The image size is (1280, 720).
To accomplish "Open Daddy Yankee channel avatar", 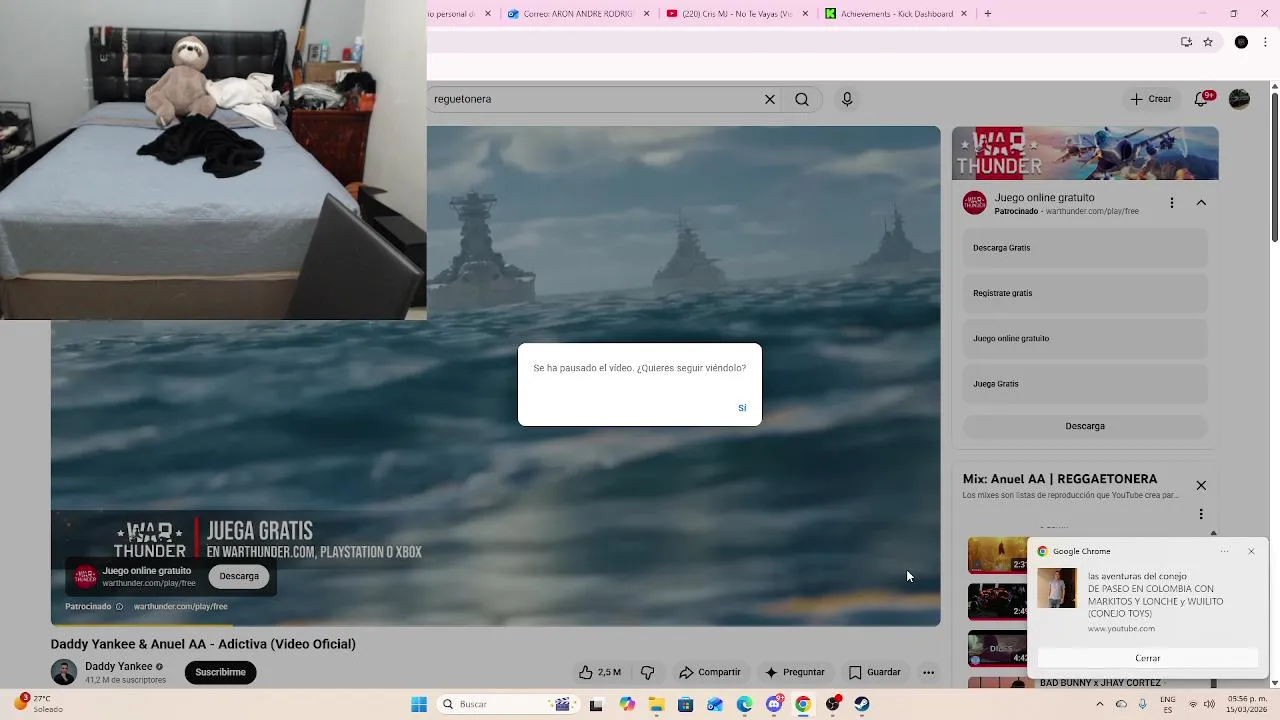I will click(x=64, y=672).
